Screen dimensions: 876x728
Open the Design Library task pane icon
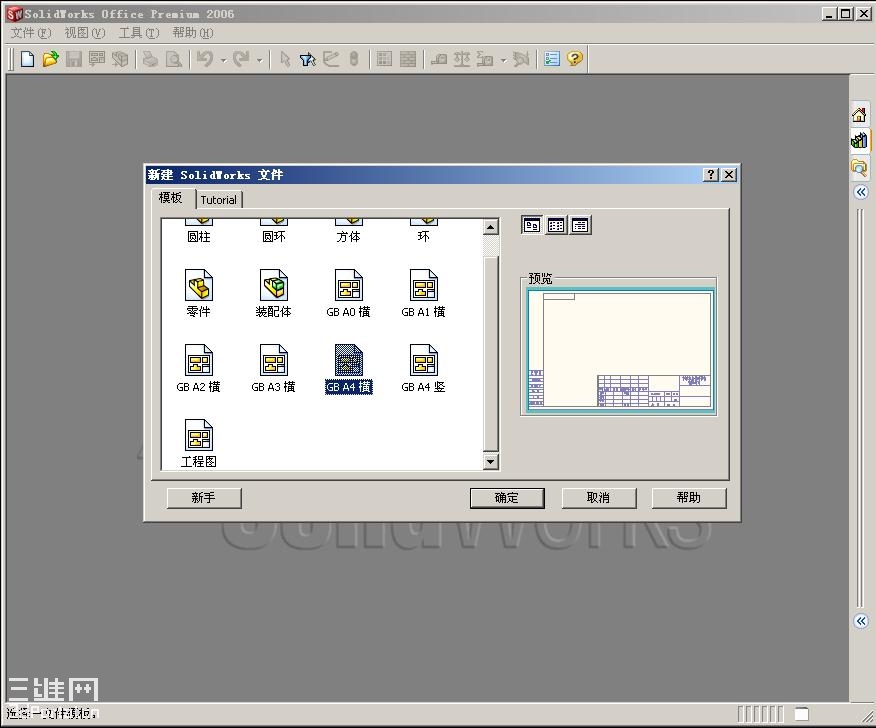point(859,140)
